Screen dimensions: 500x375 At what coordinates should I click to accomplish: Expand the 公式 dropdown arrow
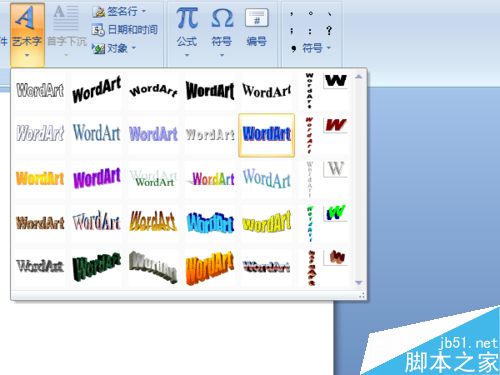tap(187, 55)
